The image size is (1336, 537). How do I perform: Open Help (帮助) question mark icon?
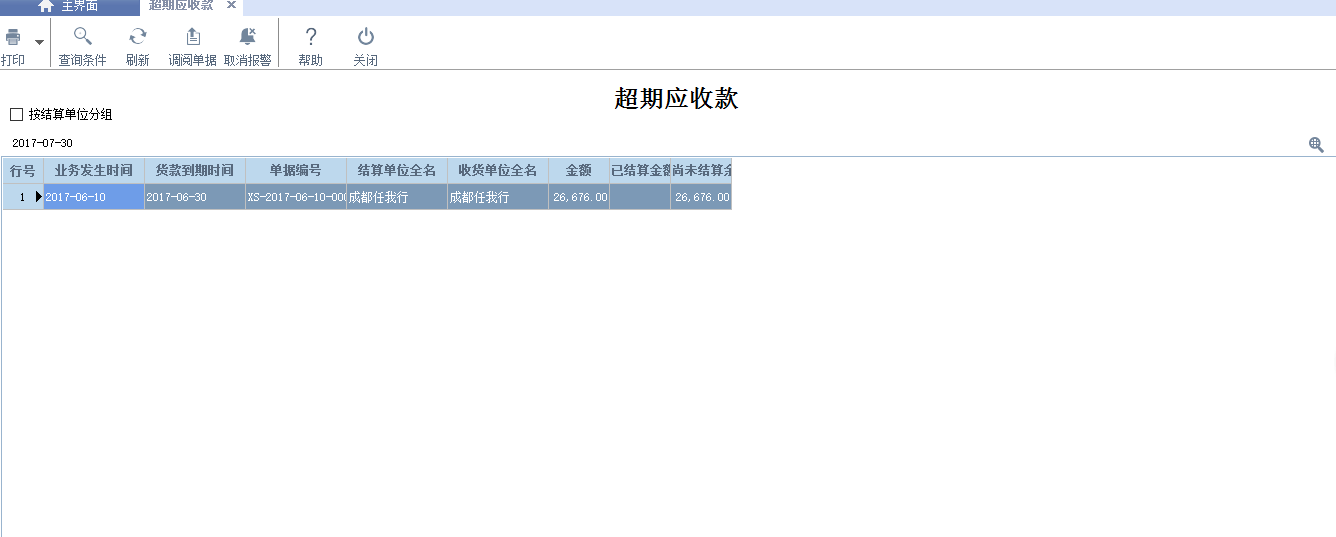click(311, 38)
